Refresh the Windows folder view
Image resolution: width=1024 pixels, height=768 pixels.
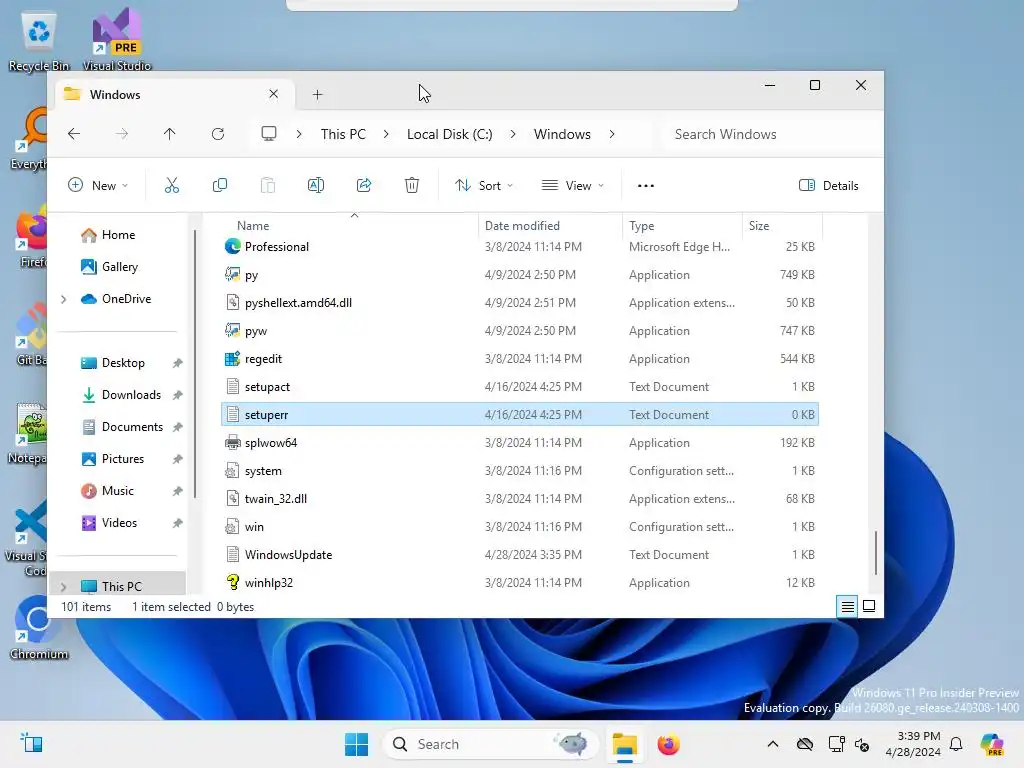[218, 134]
